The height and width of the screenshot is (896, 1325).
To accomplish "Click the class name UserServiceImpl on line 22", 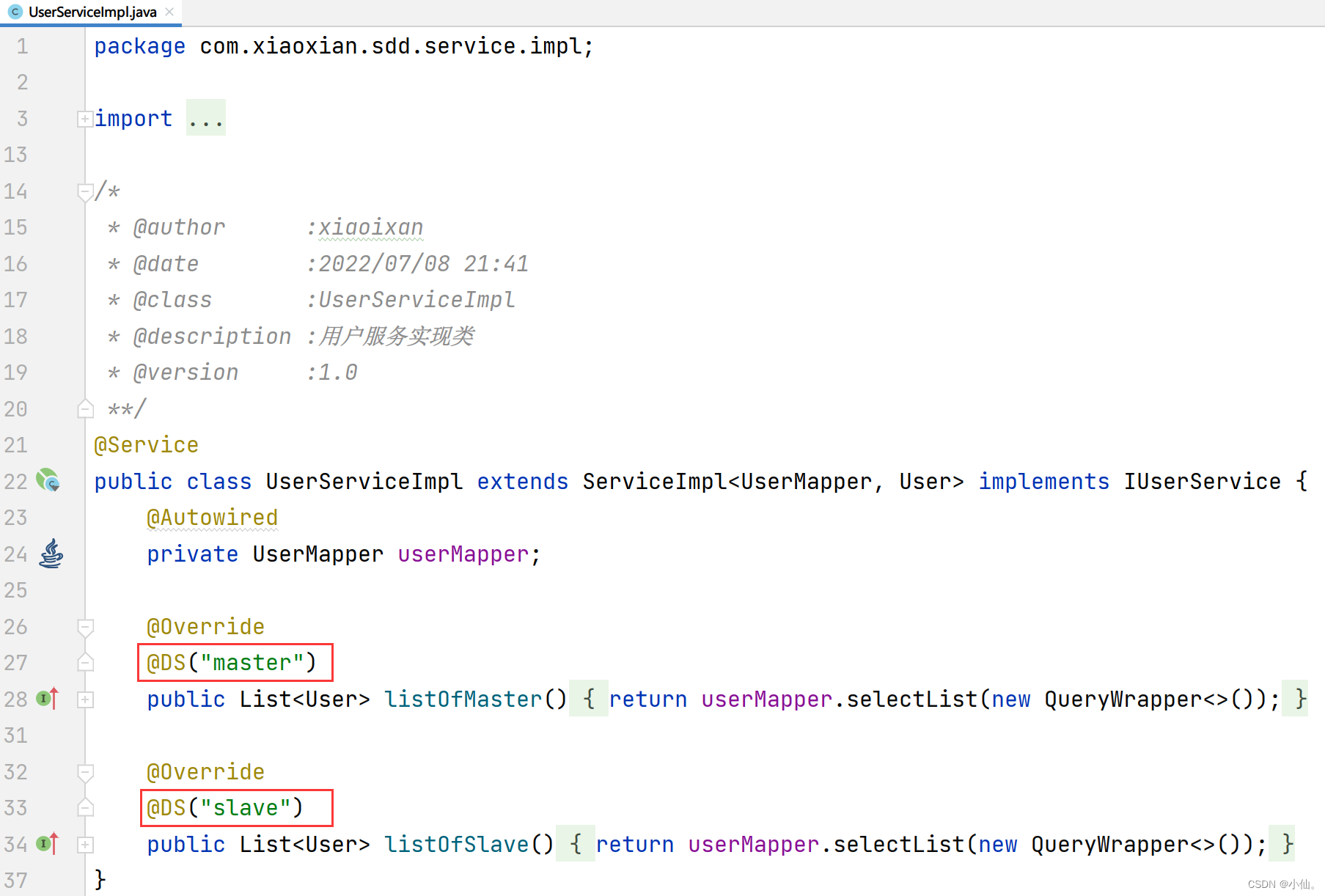I will [x=364, y=482].
